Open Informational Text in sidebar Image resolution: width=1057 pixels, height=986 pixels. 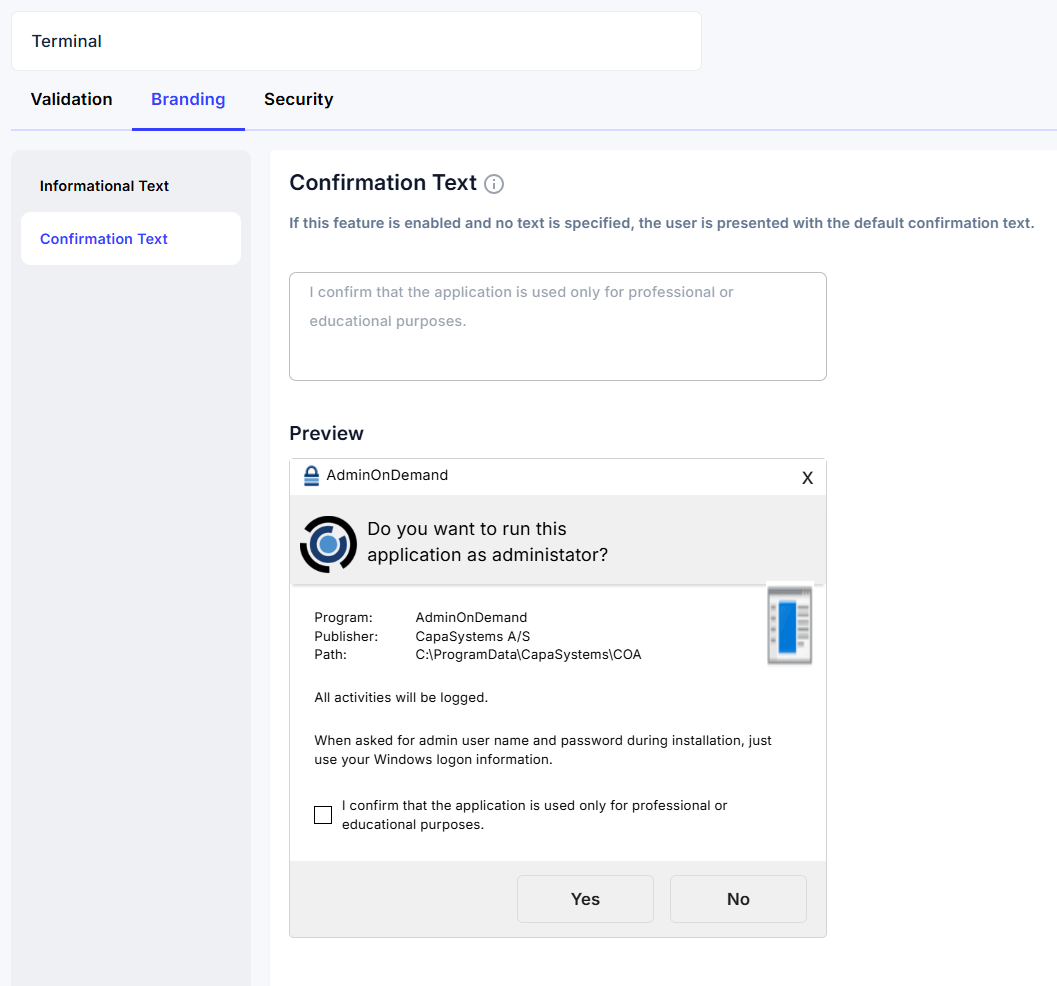point(104,186)
